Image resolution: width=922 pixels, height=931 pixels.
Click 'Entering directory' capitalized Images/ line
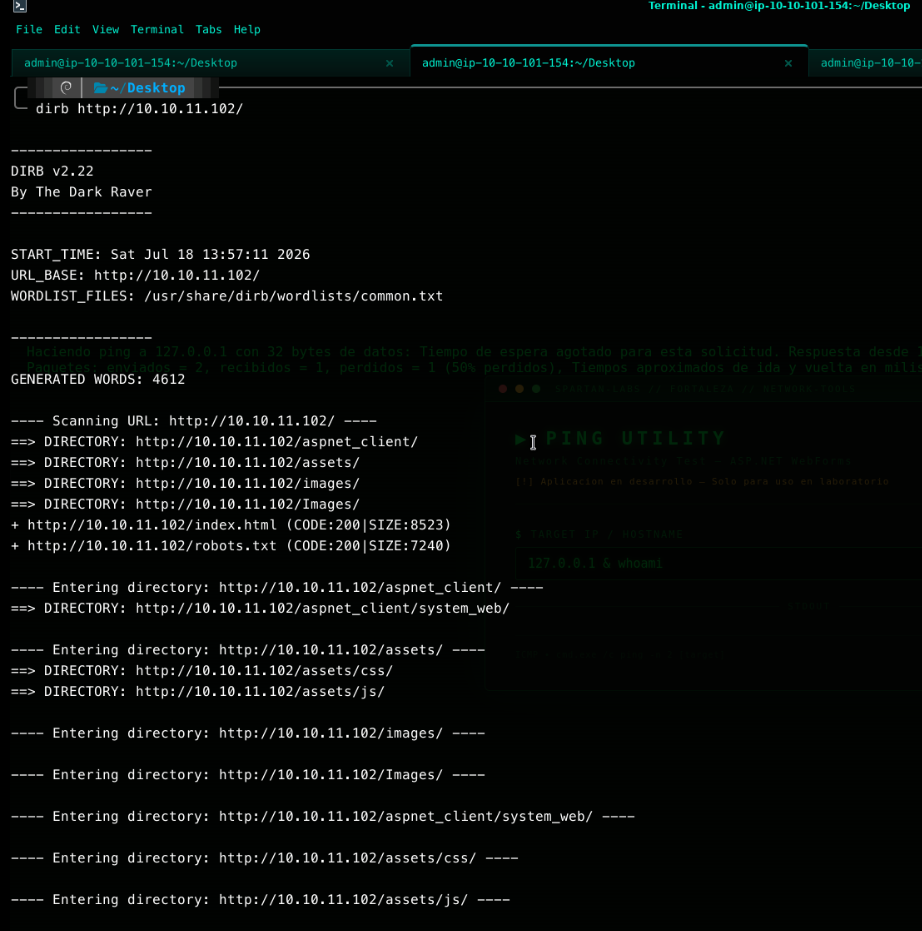point(248,775)
